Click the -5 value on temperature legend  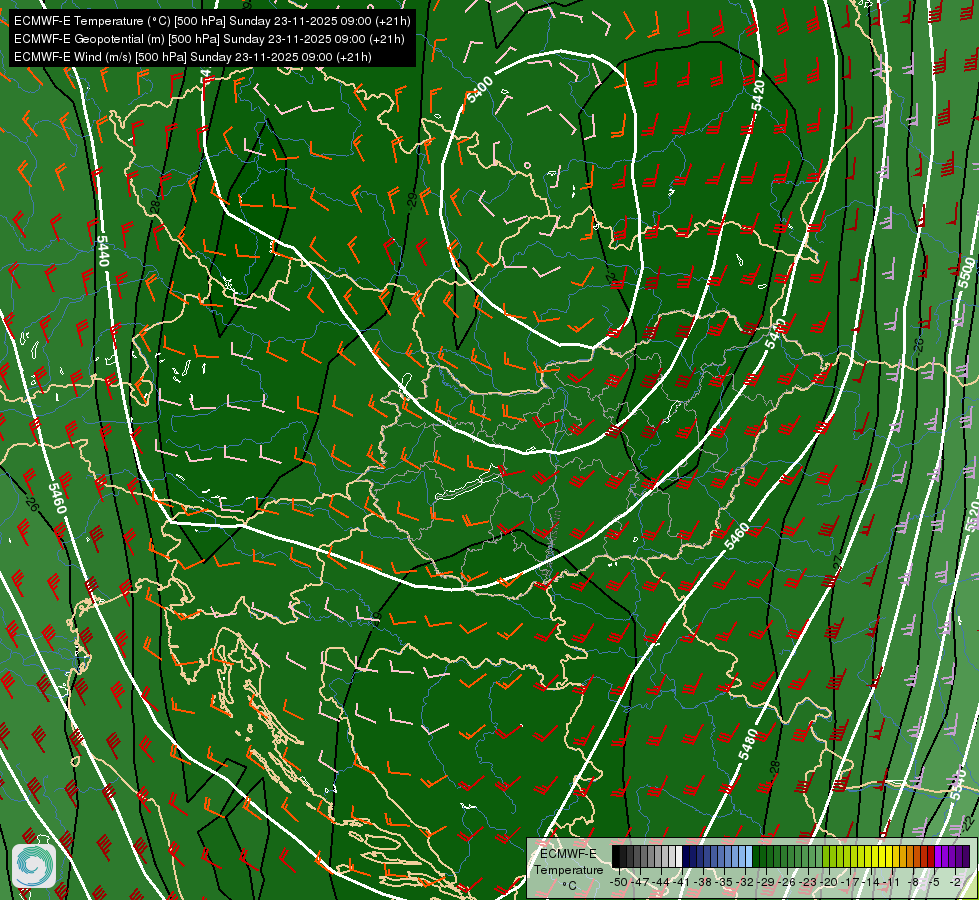(x=933, y=882)
